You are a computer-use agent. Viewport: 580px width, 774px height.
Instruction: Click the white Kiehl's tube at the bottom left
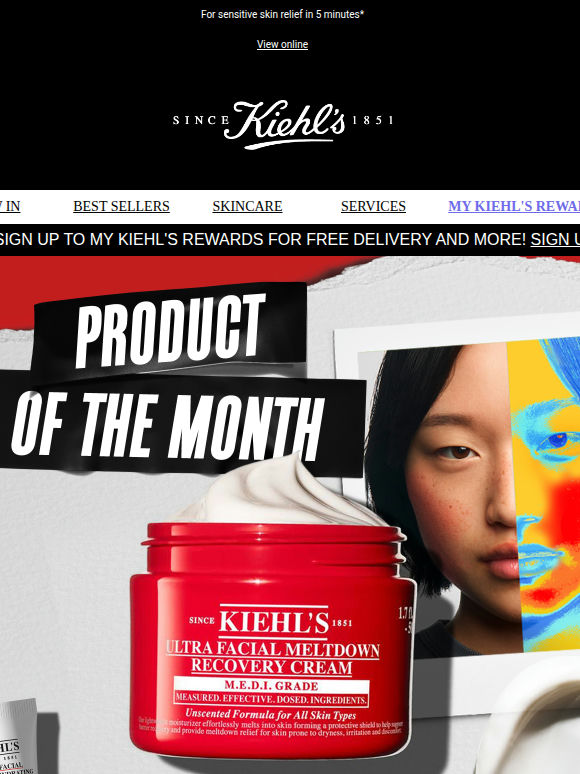[x=18, y=736]
